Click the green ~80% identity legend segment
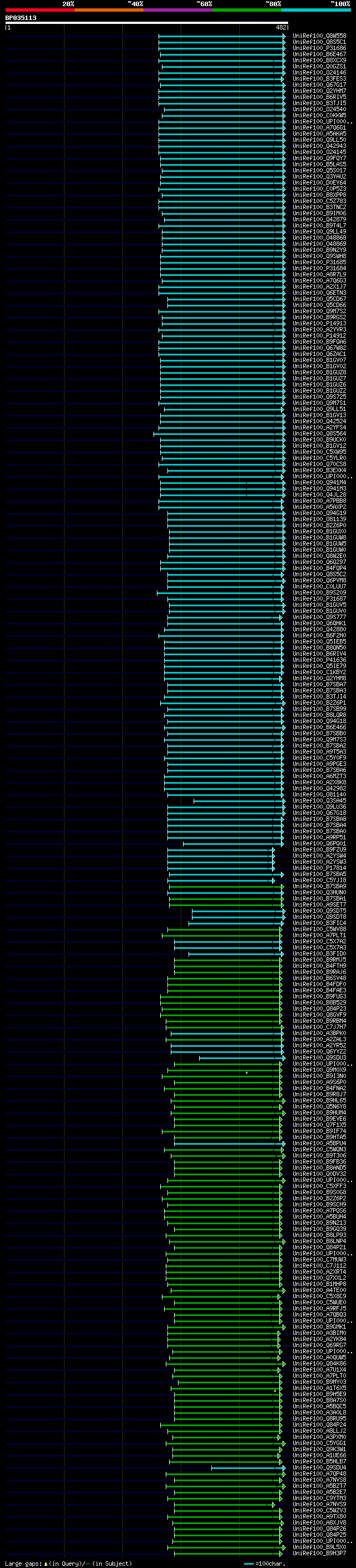This screenshot has width=356, height=1568. coord(247,10)
